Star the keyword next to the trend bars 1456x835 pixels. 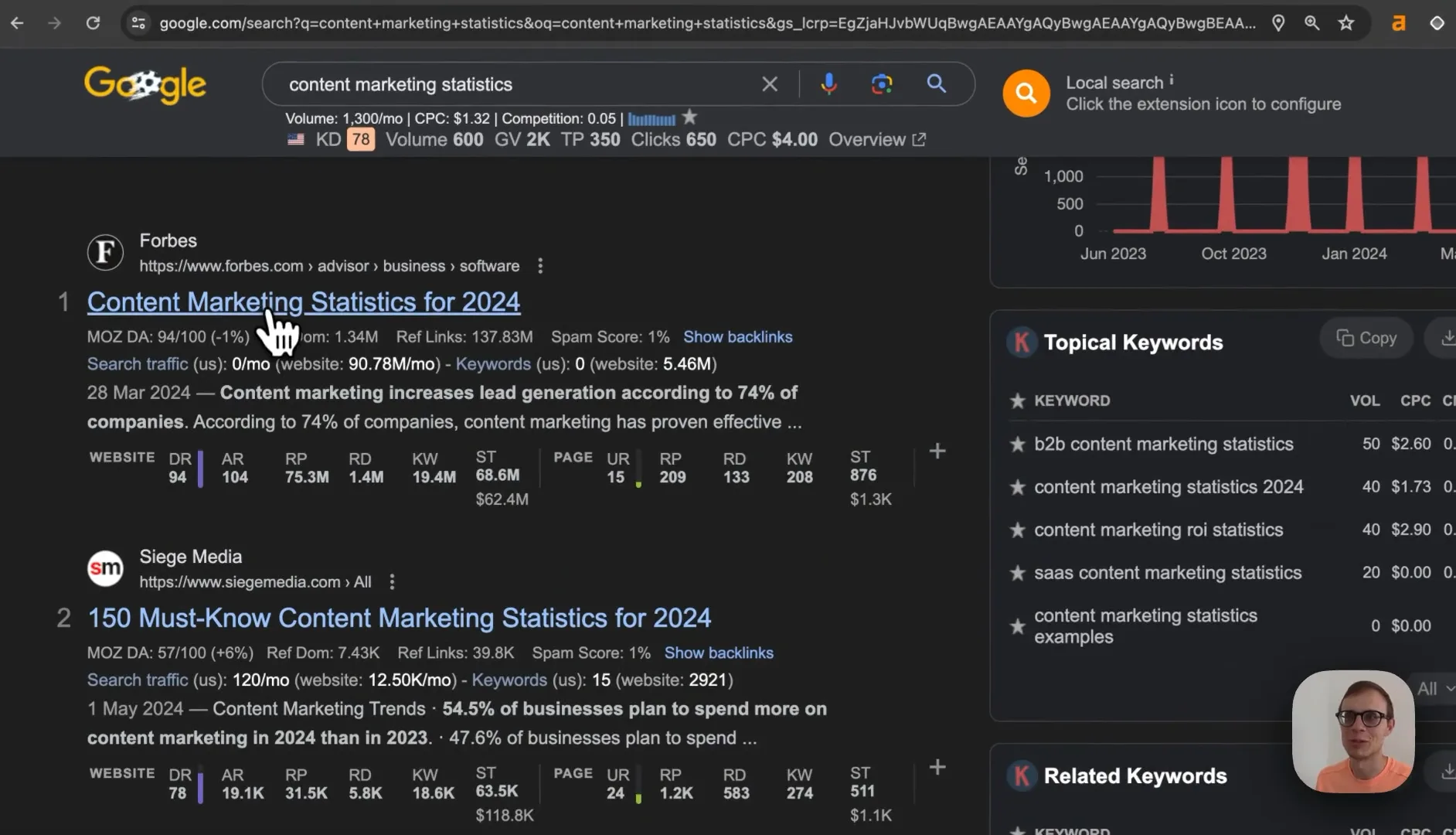(689, 118)
